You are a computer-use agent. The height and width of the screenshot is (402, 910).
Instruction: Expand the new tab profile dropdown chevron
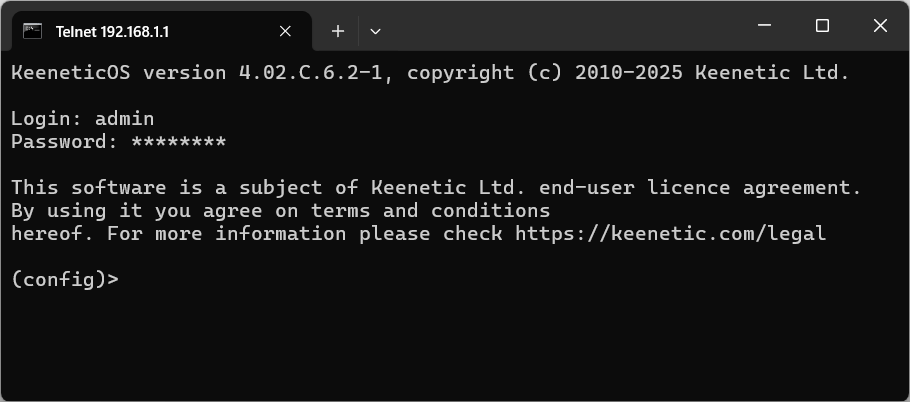click(375, 31)
